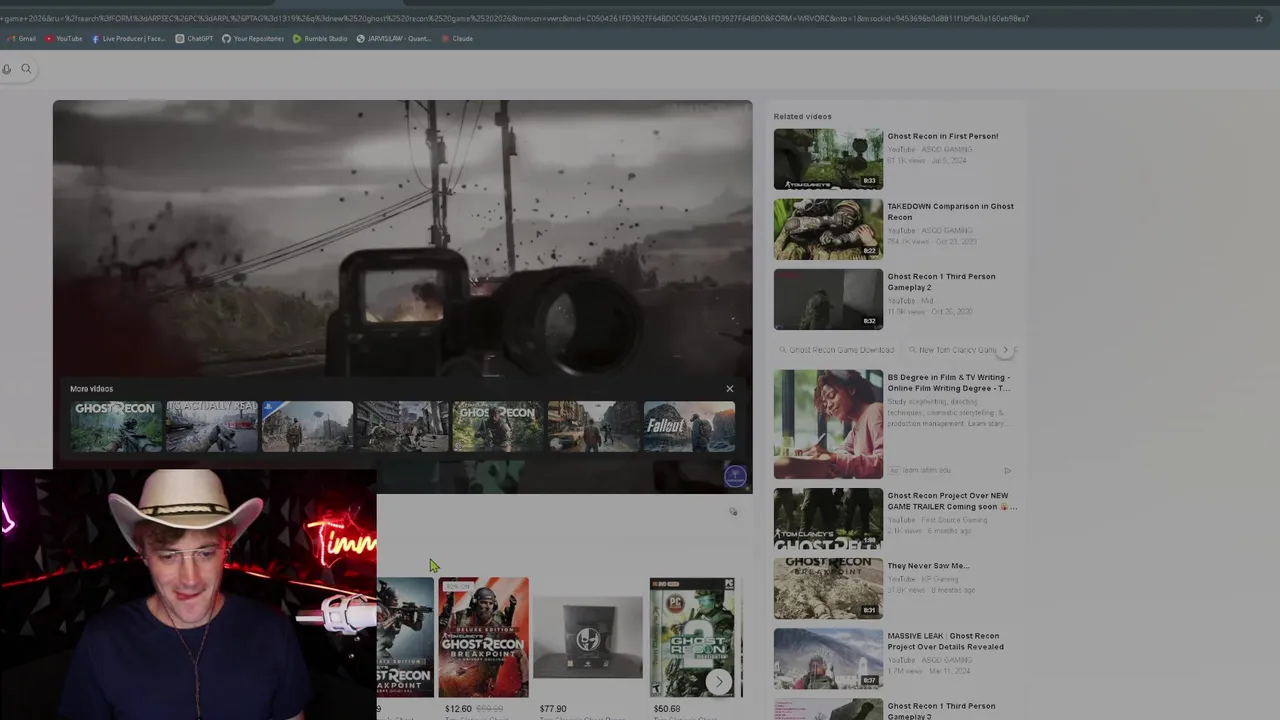This screenshot has width=1280, height=720.
Task: Open the Gmail bookmark
Action: coord(22,39)
